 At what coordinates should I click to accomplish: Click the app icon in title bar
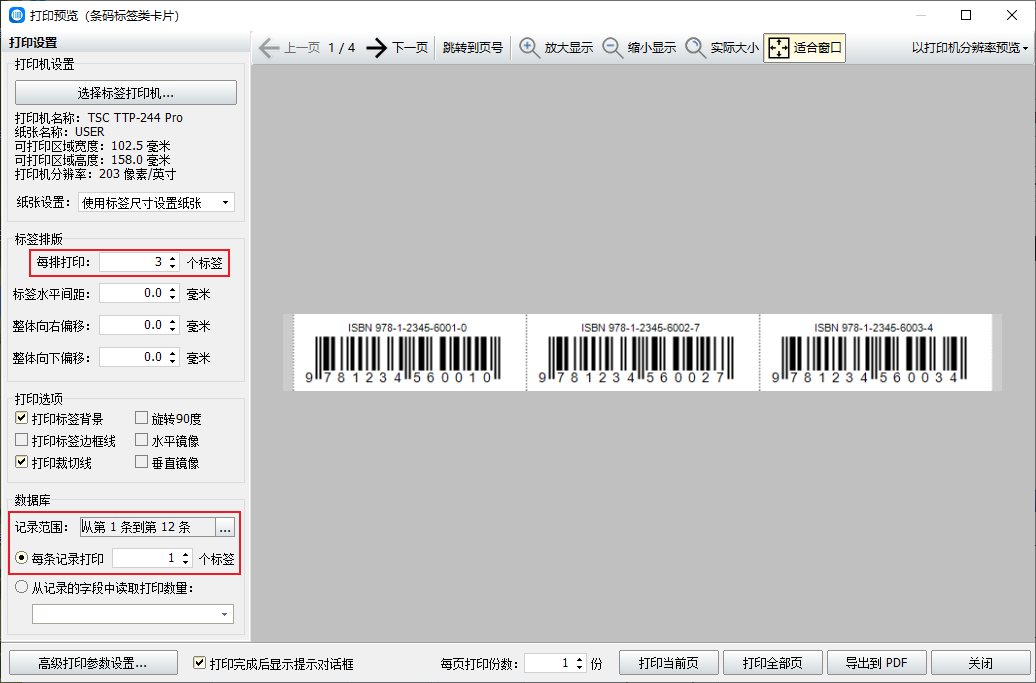(x=17, y=15)
